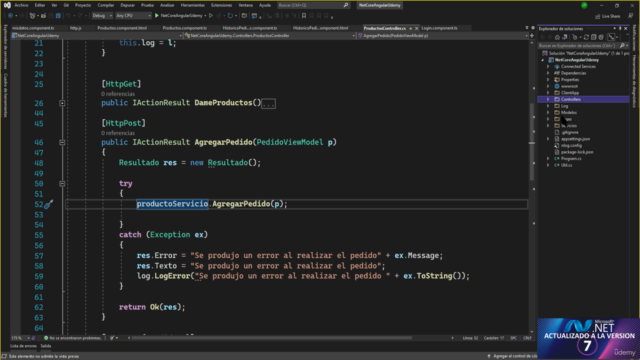Click the hot reload refresh icon
This screenshot has width=640, height=360.
(230, 16)
